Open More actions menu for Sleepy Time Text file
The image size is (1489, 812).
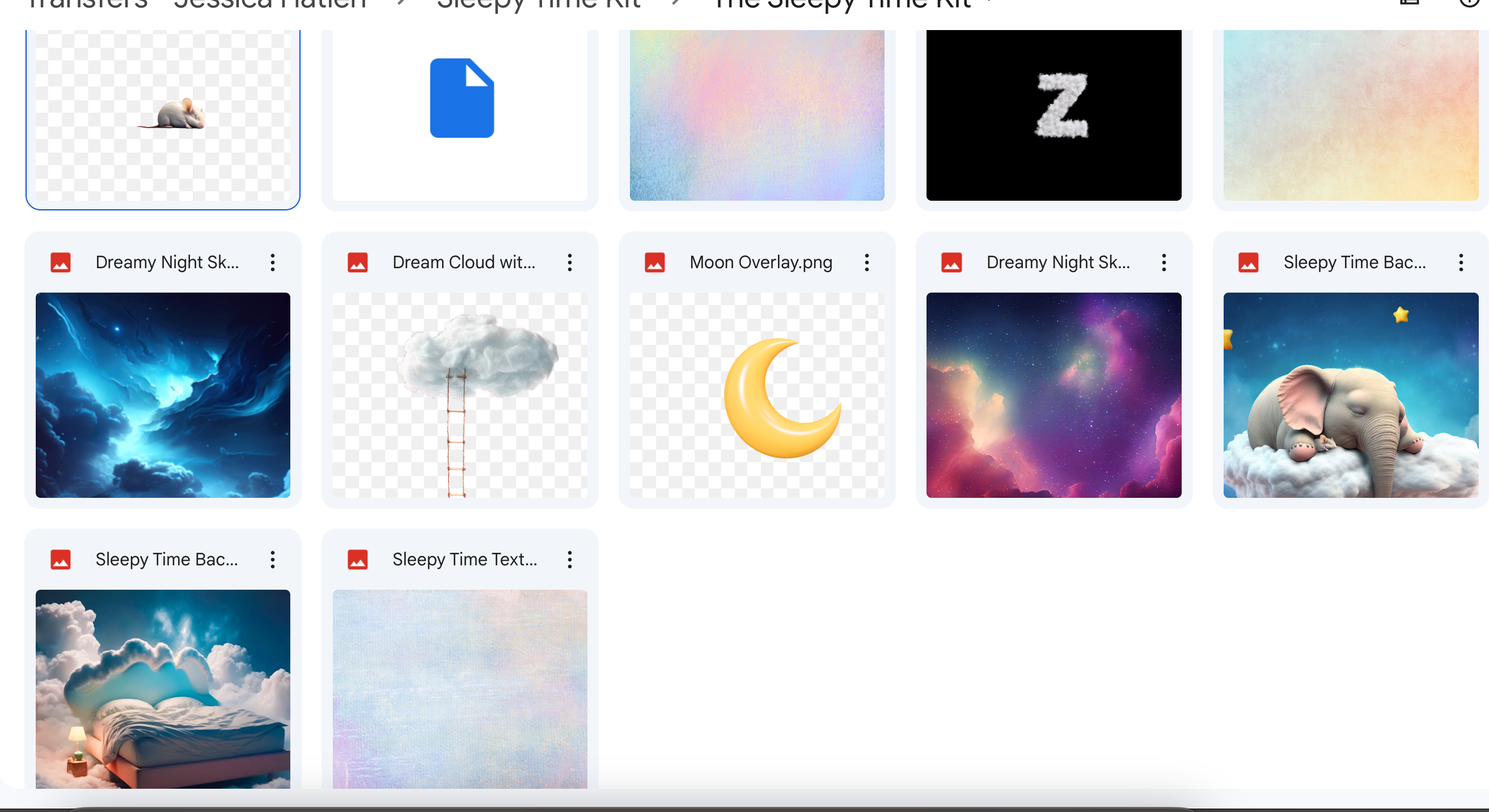[569, 560]
